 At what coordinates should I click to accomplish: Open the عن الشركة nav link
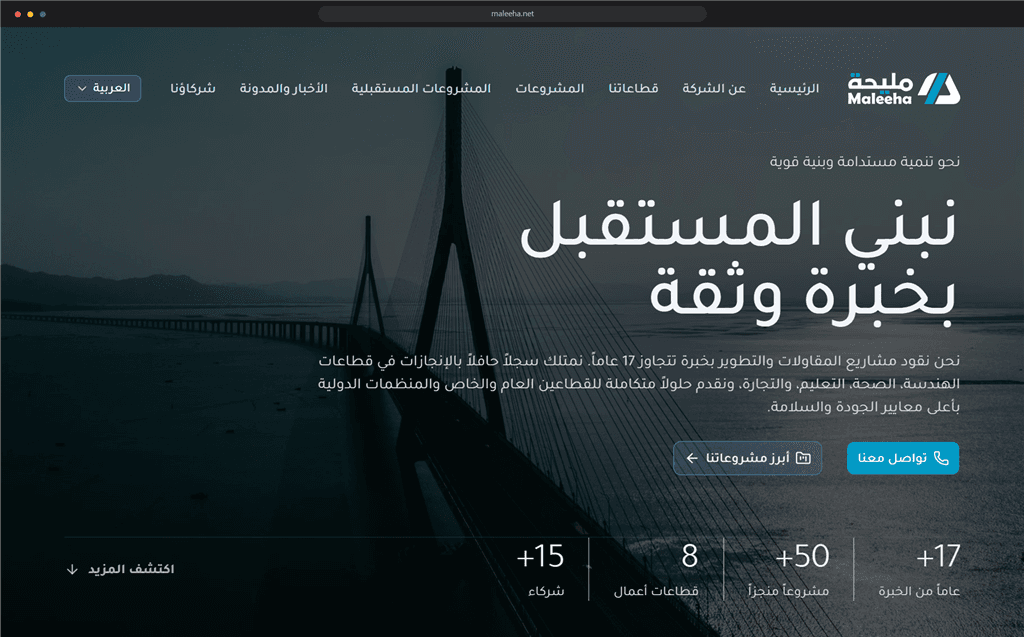point(714,88)
